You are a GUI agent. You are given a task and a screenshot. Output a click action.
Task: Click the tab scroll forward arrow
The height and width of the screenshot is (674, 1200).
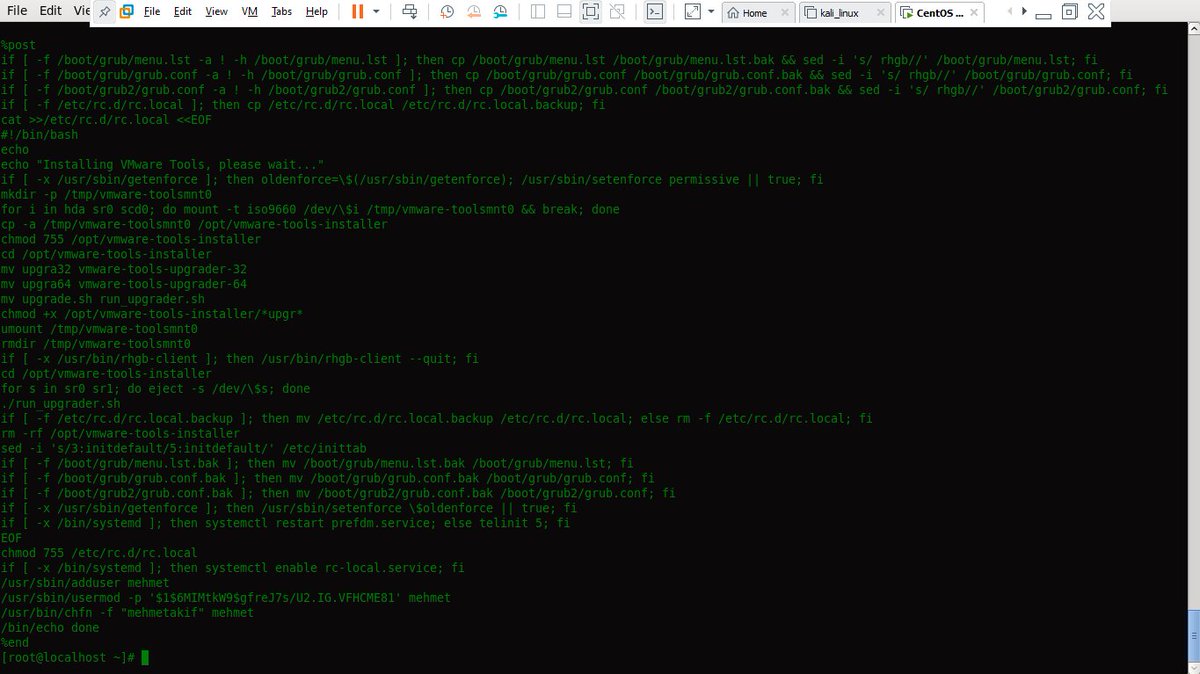[1022, 13]
